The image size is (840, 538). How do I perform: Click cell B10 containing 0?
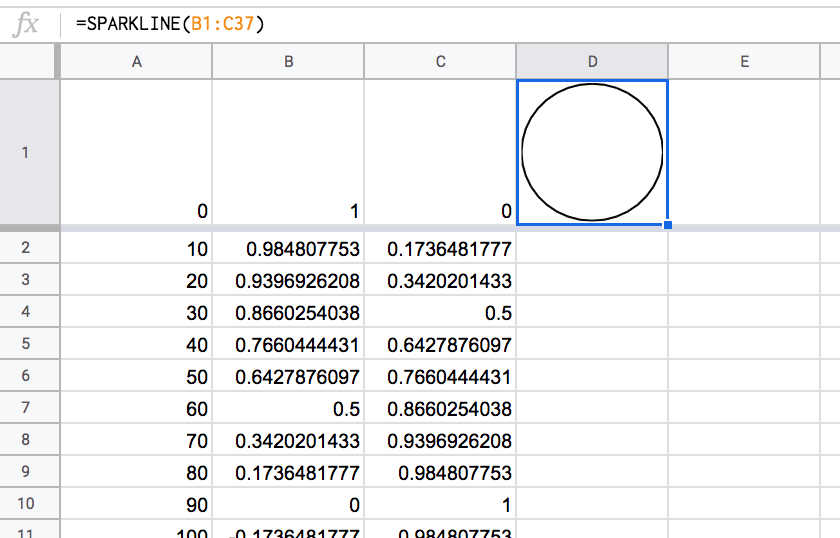[x=288, y=503]
